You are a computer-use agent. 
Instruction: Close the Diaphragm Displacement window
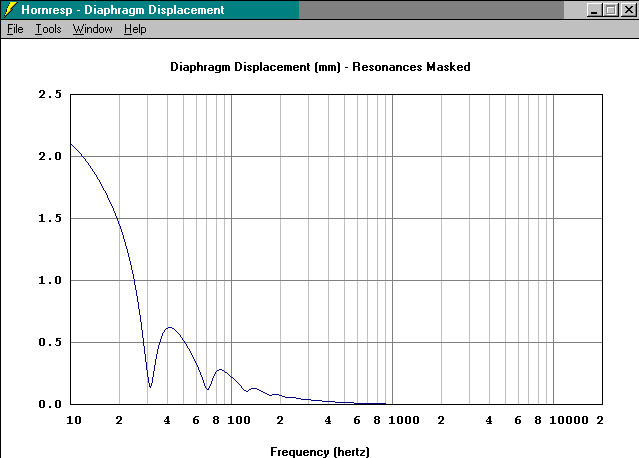628,9
